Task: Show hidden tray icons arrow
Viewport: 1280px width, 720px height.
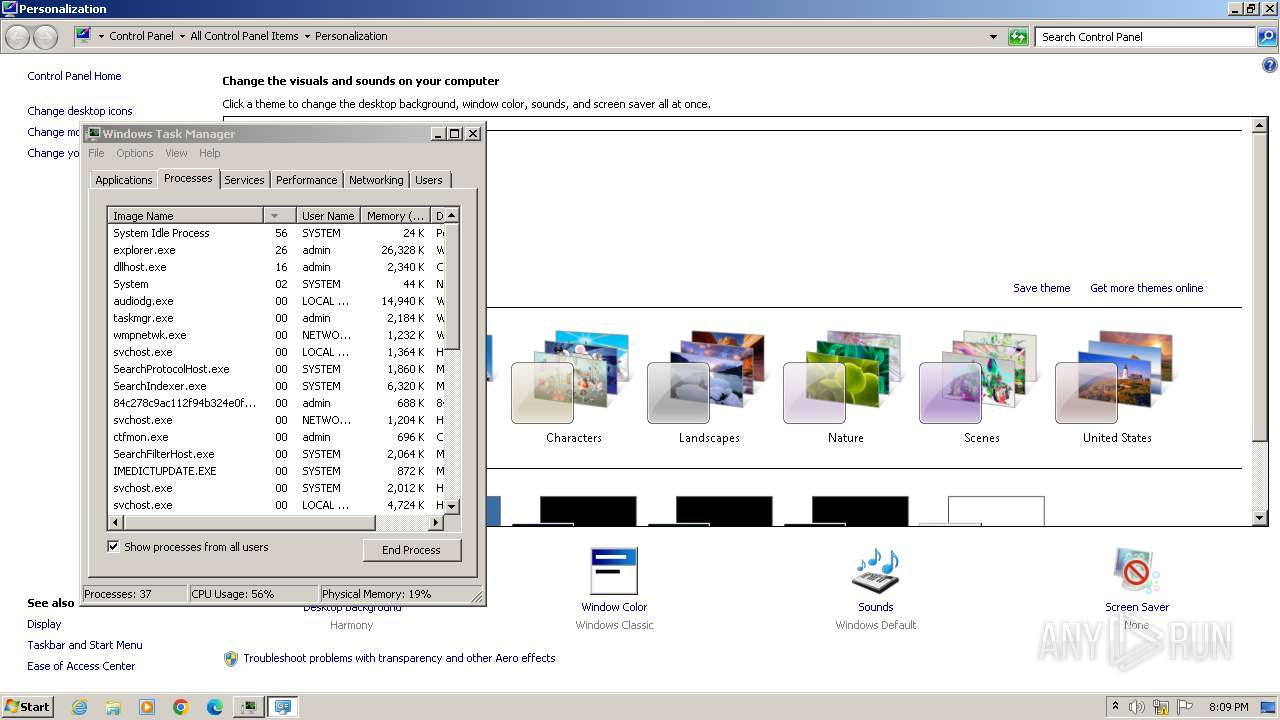Action: point(1115,706)
